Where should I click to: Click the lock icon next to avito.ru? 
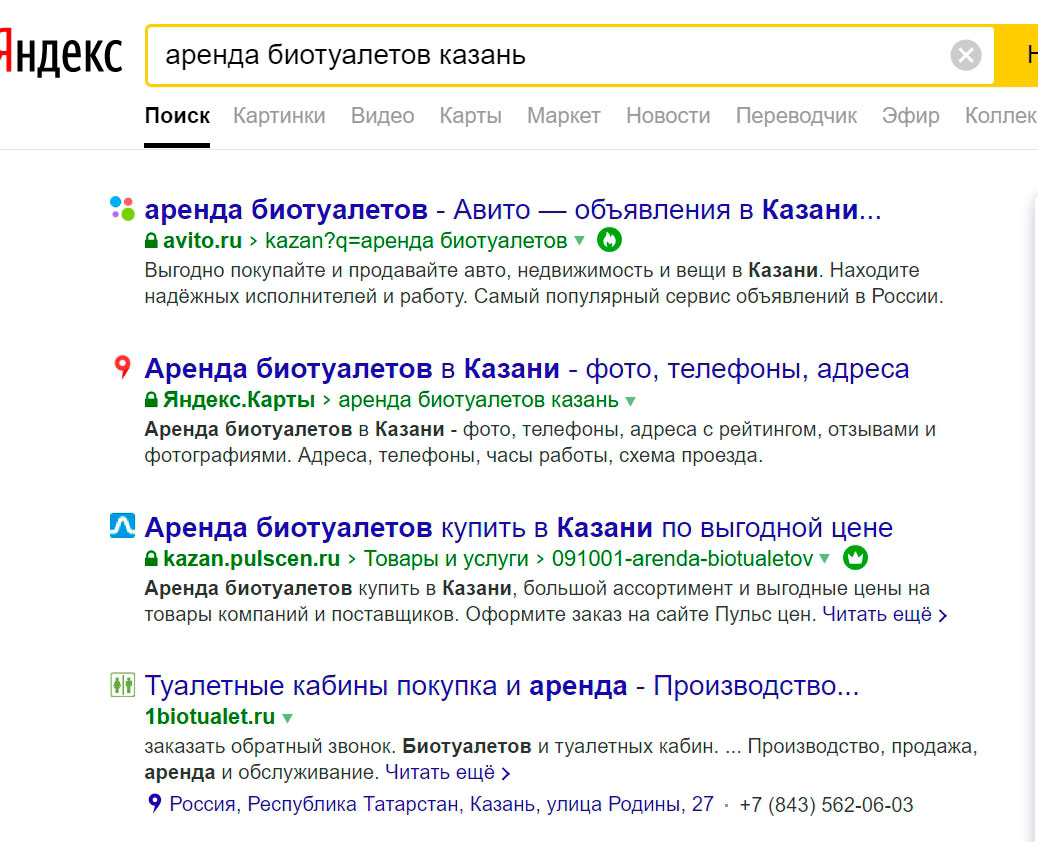coord(152,240)
